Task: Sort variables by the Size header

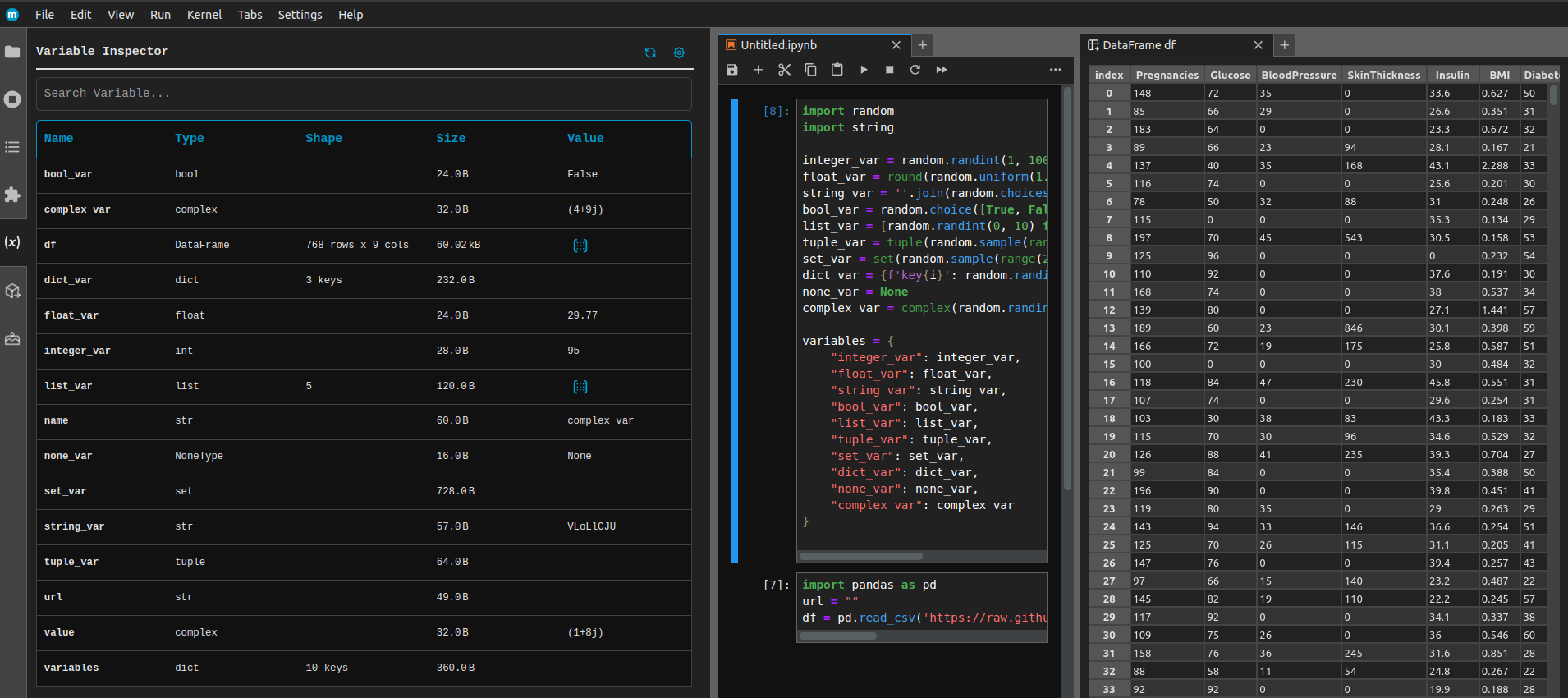Action: [451, 138]
